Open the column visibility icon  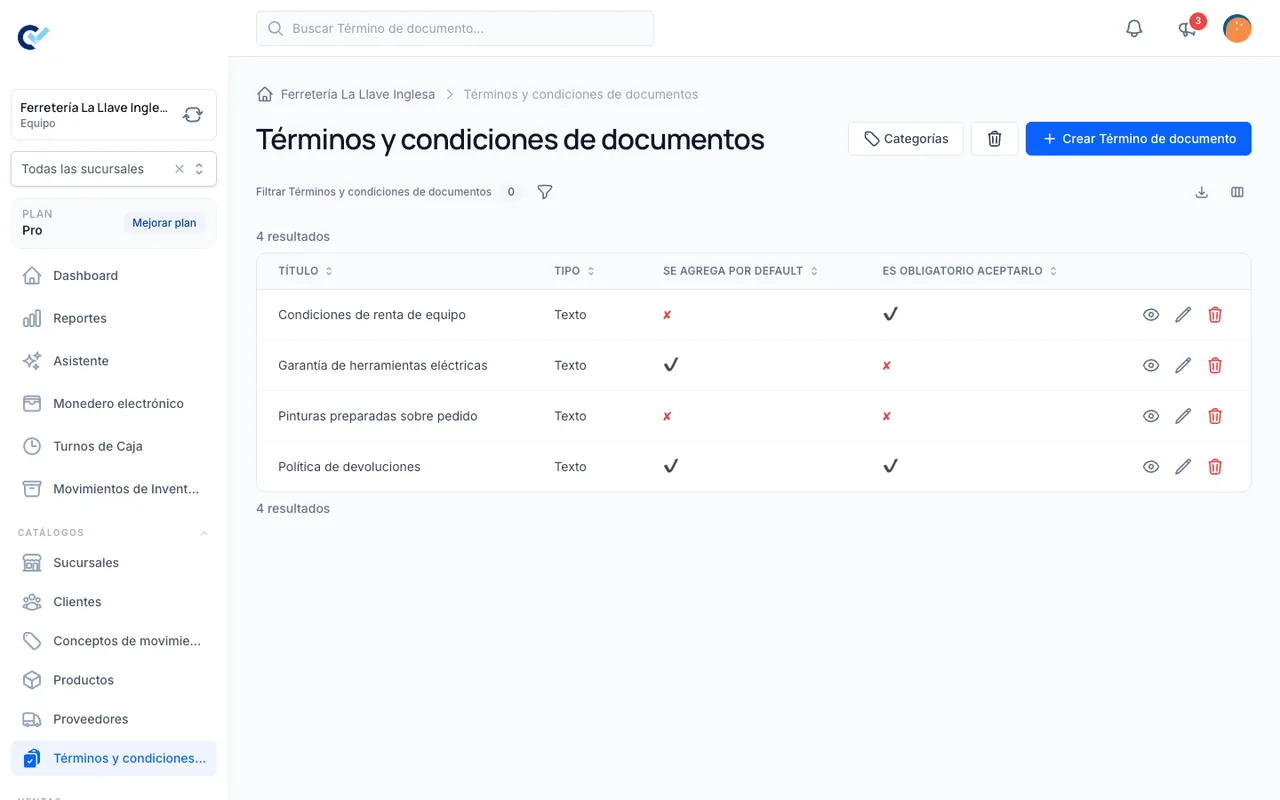tap(1237, 192)
